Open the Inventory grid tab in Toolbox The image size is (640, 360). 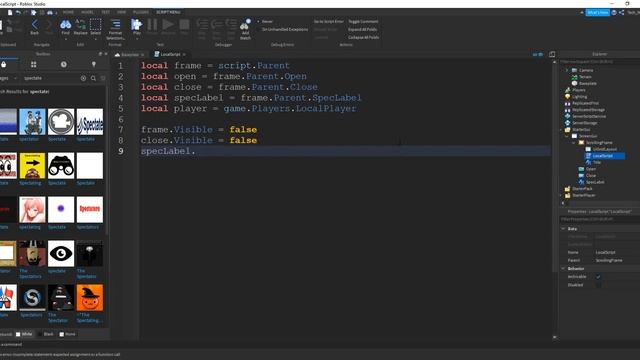[33, 64]
